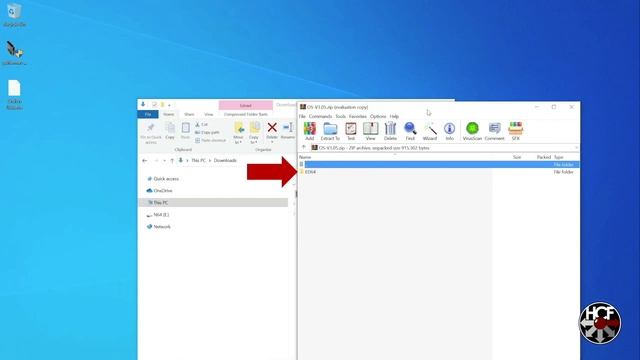Open the Copy to dropdown
Screen dimensions: 640x360
click(x=254, y=133)
